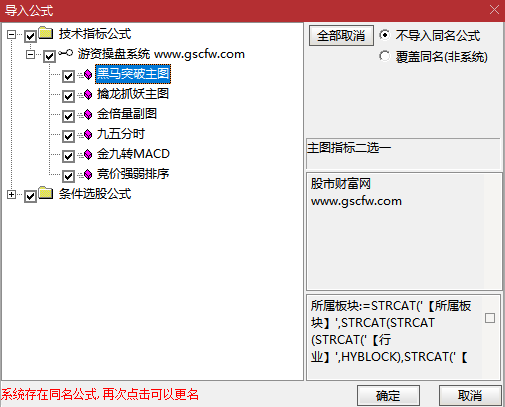Screen dimensions: 505x407
Task: Uncheck the 擒龙抓妖主图 checkbox
Action: [x=68, y=96]
